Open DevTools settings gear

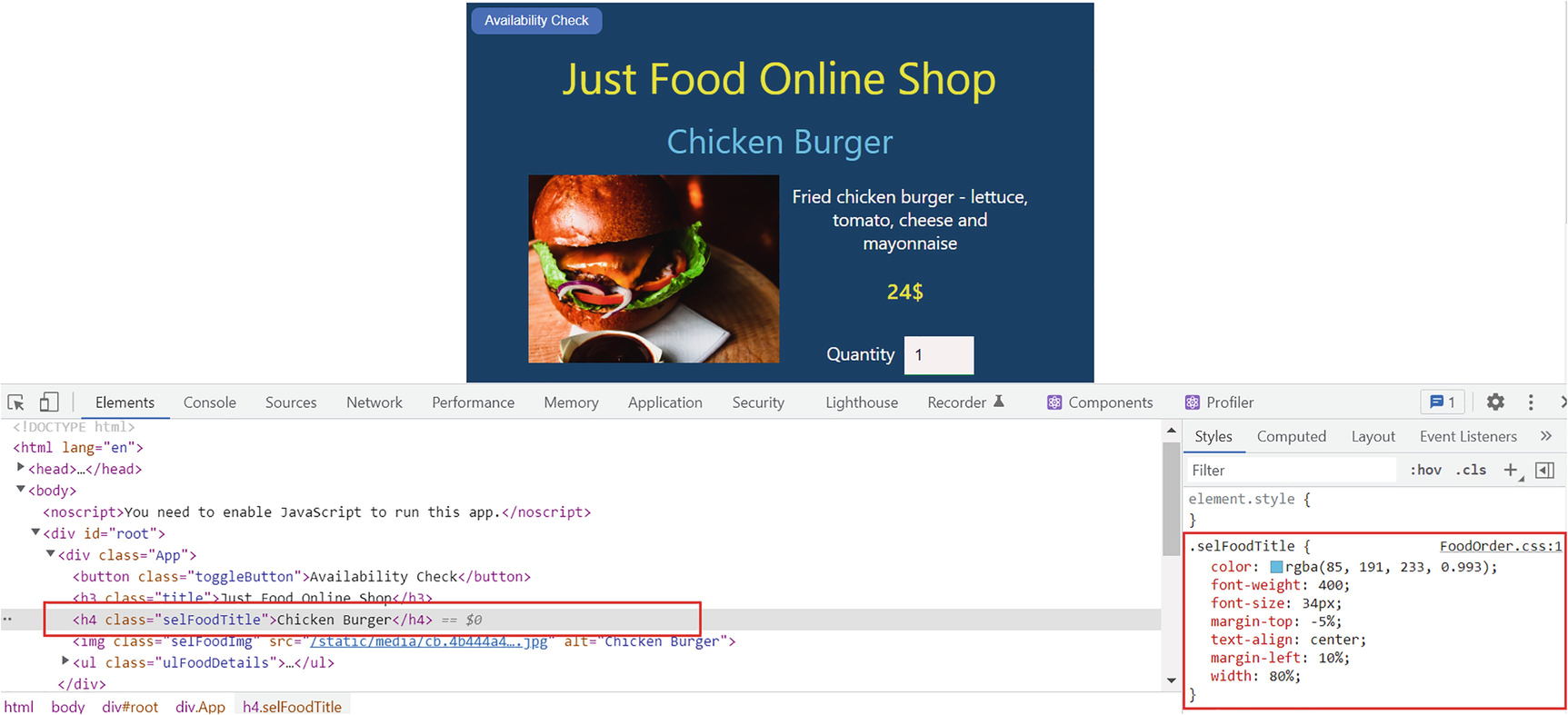1495,402
